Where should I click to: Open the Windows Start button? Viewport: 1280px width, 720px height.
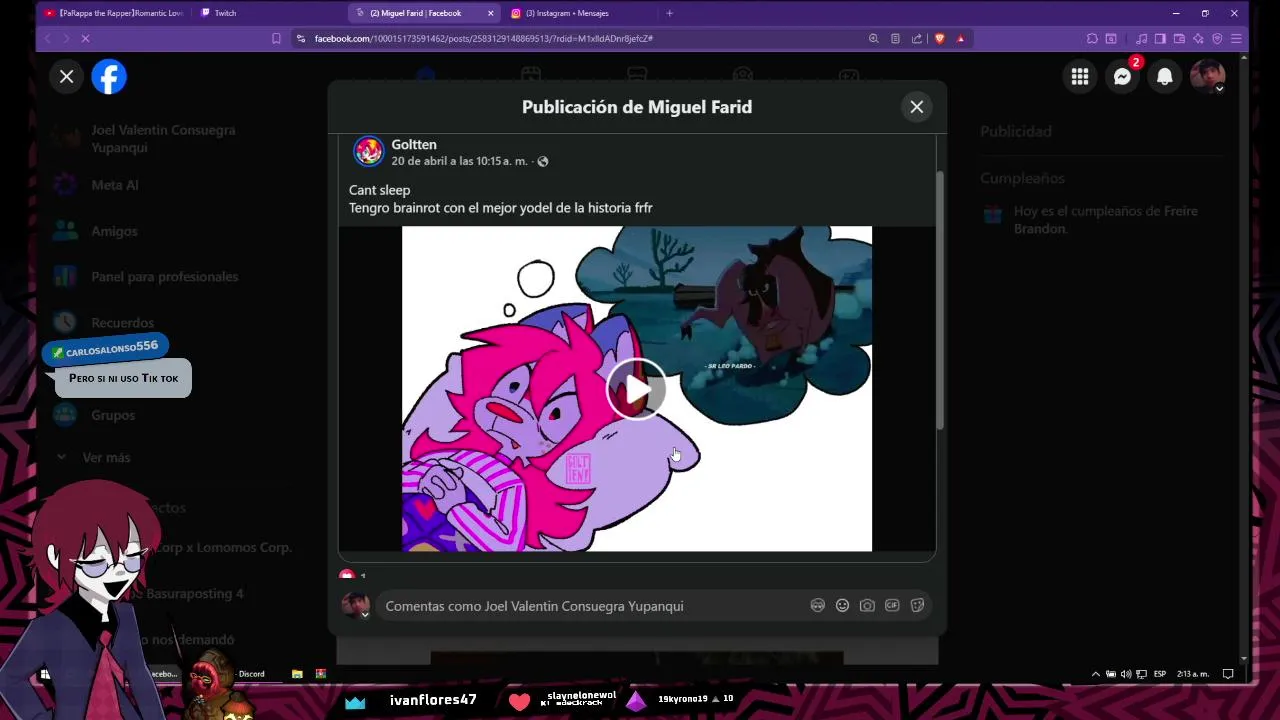point(45,674)
